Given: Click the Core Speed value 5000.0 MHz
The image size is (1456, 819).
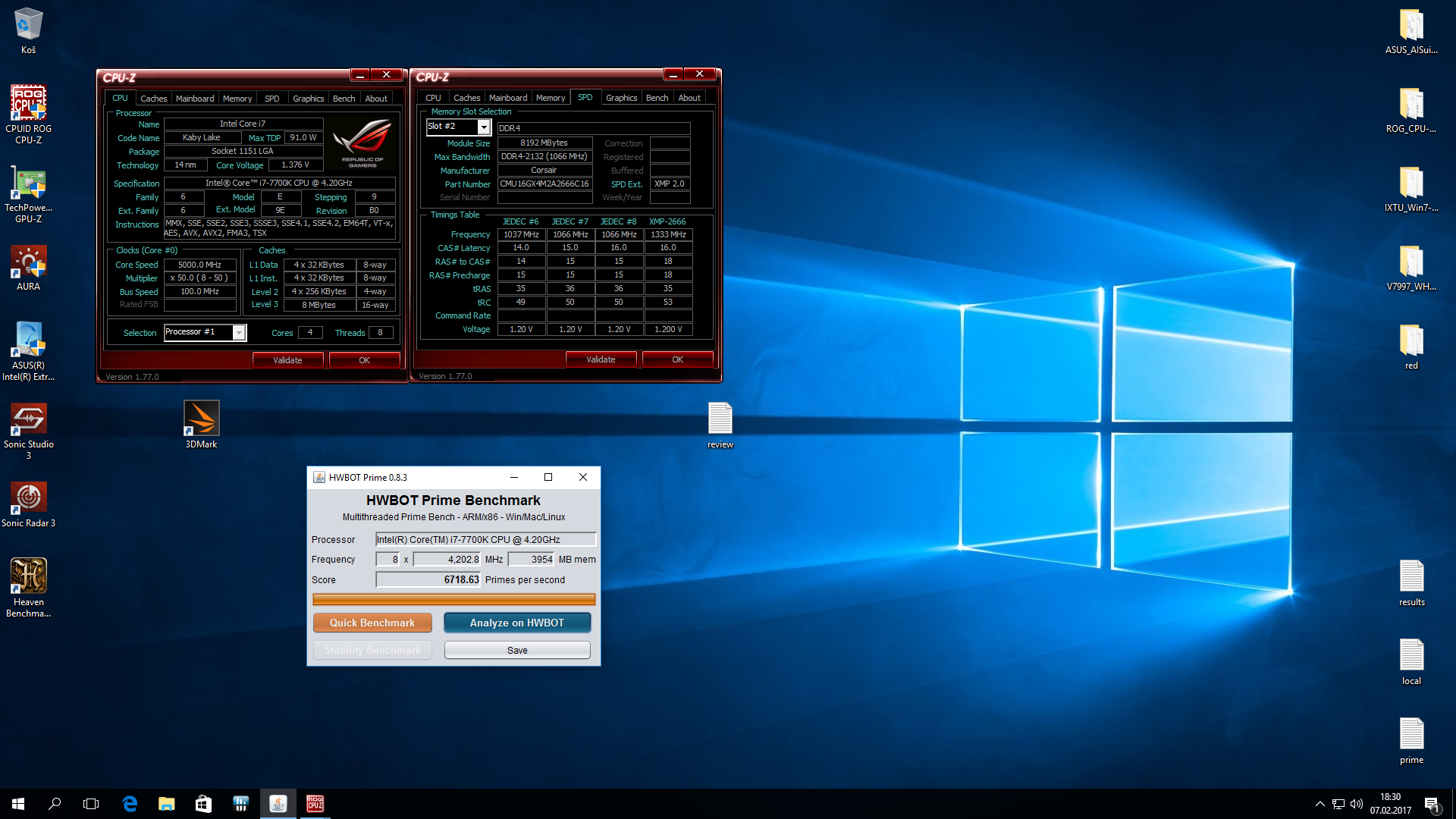Looking at the screenshot, I should coord(200,265).
